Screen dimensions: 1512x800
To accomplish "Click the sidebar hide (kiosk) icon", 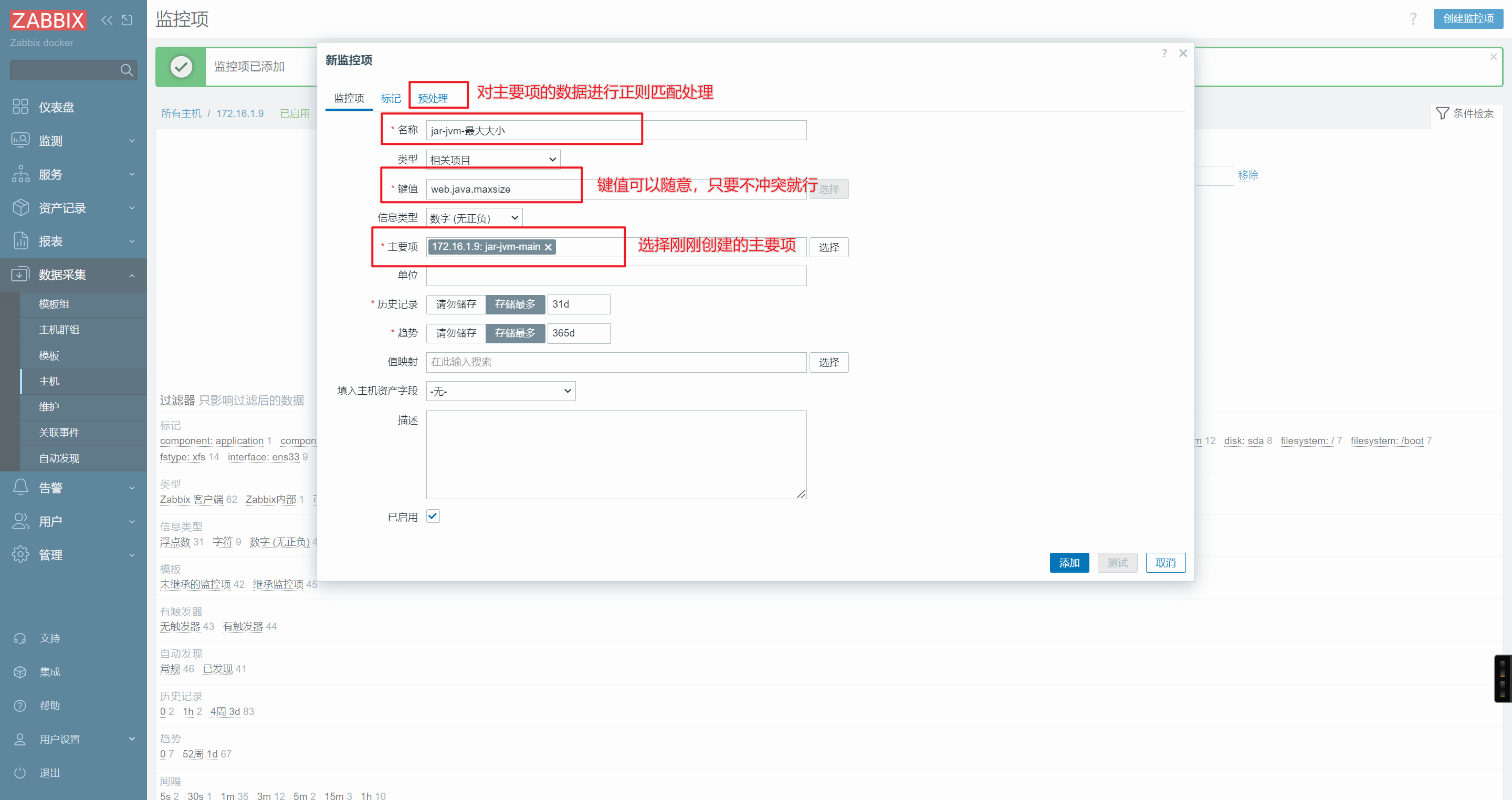I will (x=127, y=20).
